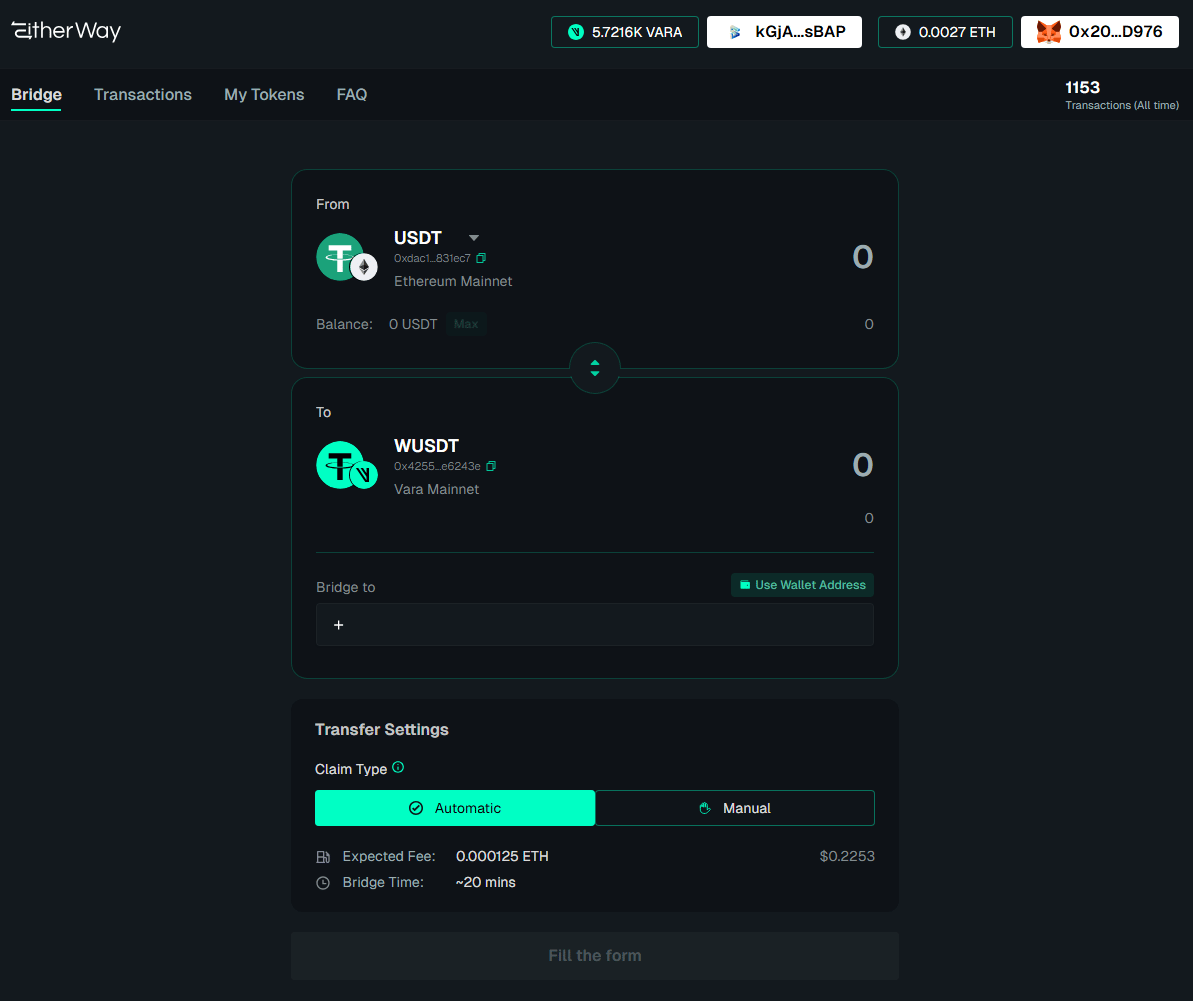The image size is (1193, 1001).
Task: Click the Fill the form button
Action: (595, 956)
